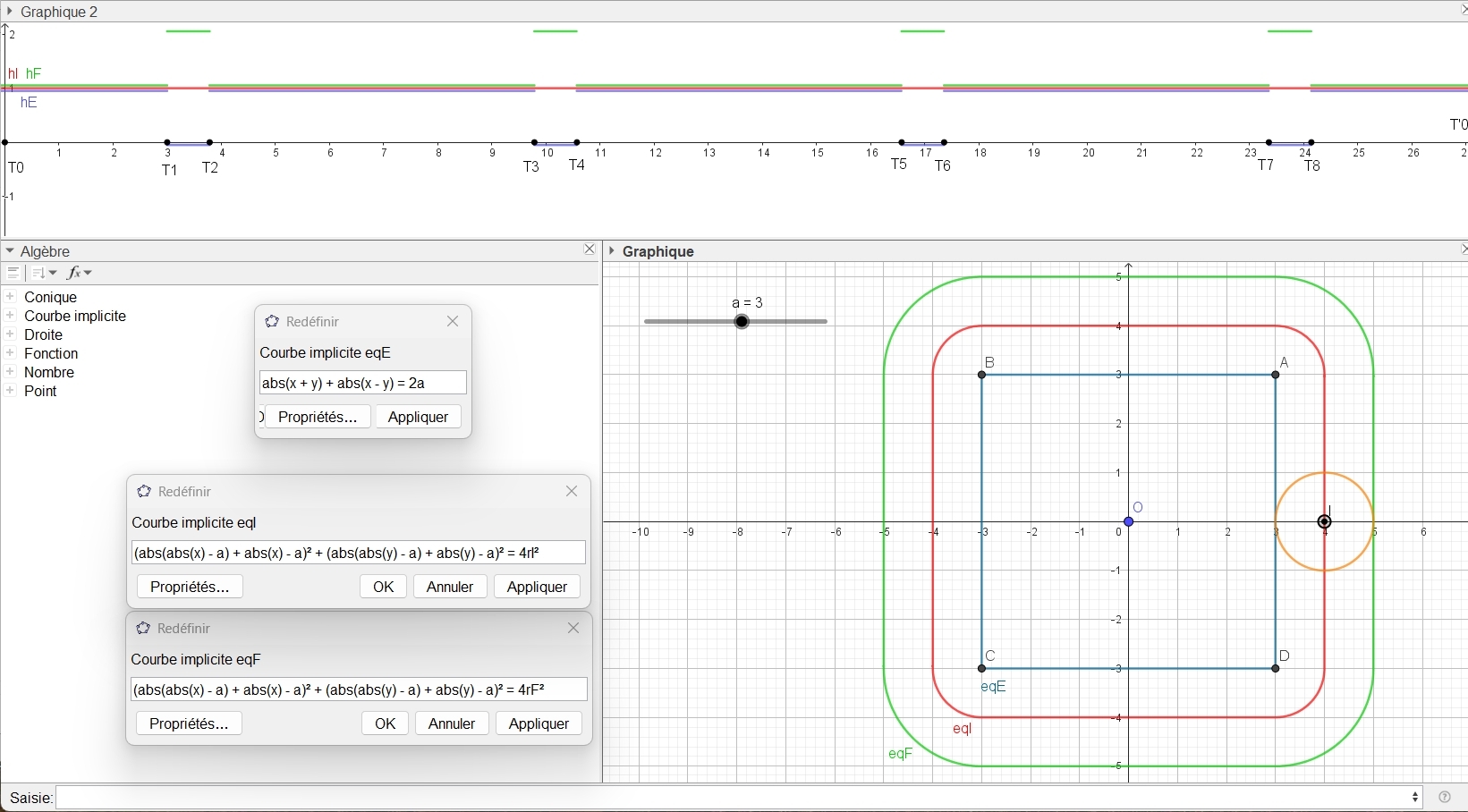
Task: Click the slider handle for a = 3
Action: [742, 322]
